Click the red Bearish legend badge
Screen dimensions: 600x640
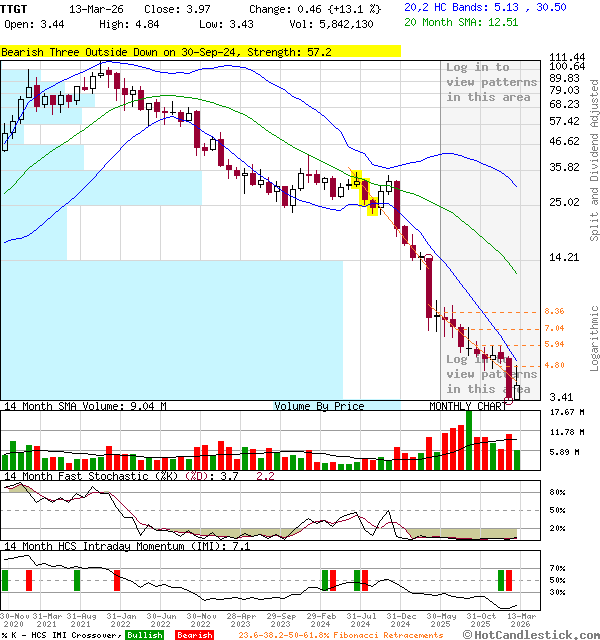(x=194, y=634)
